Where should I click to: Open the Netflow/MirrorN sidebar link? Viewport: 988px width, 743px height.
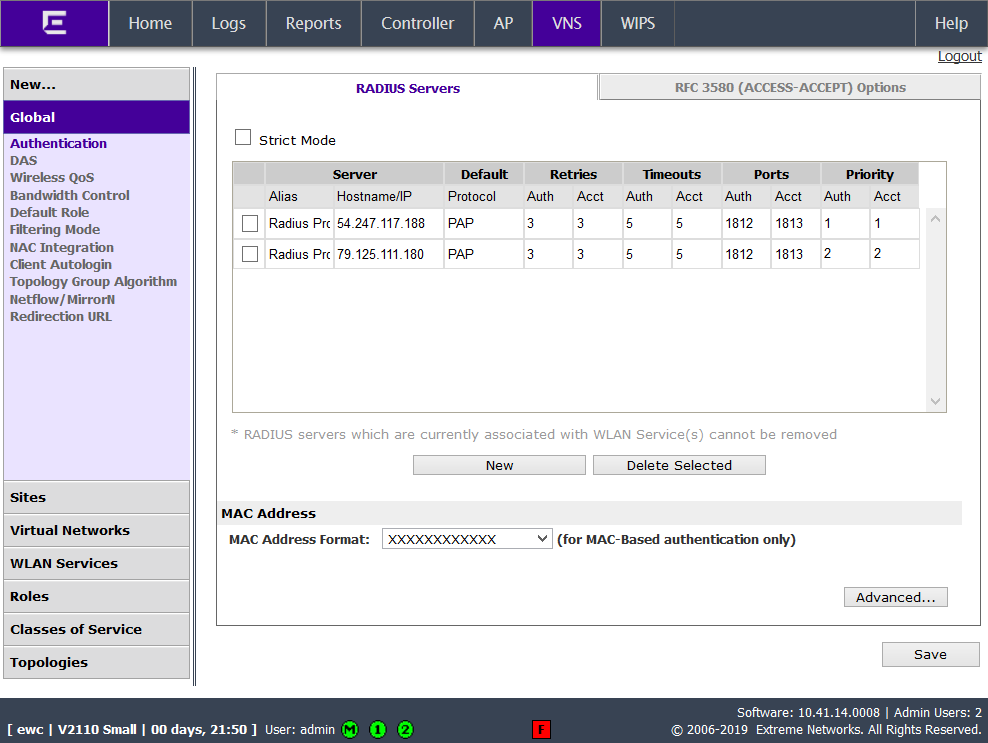click(62, 299)
